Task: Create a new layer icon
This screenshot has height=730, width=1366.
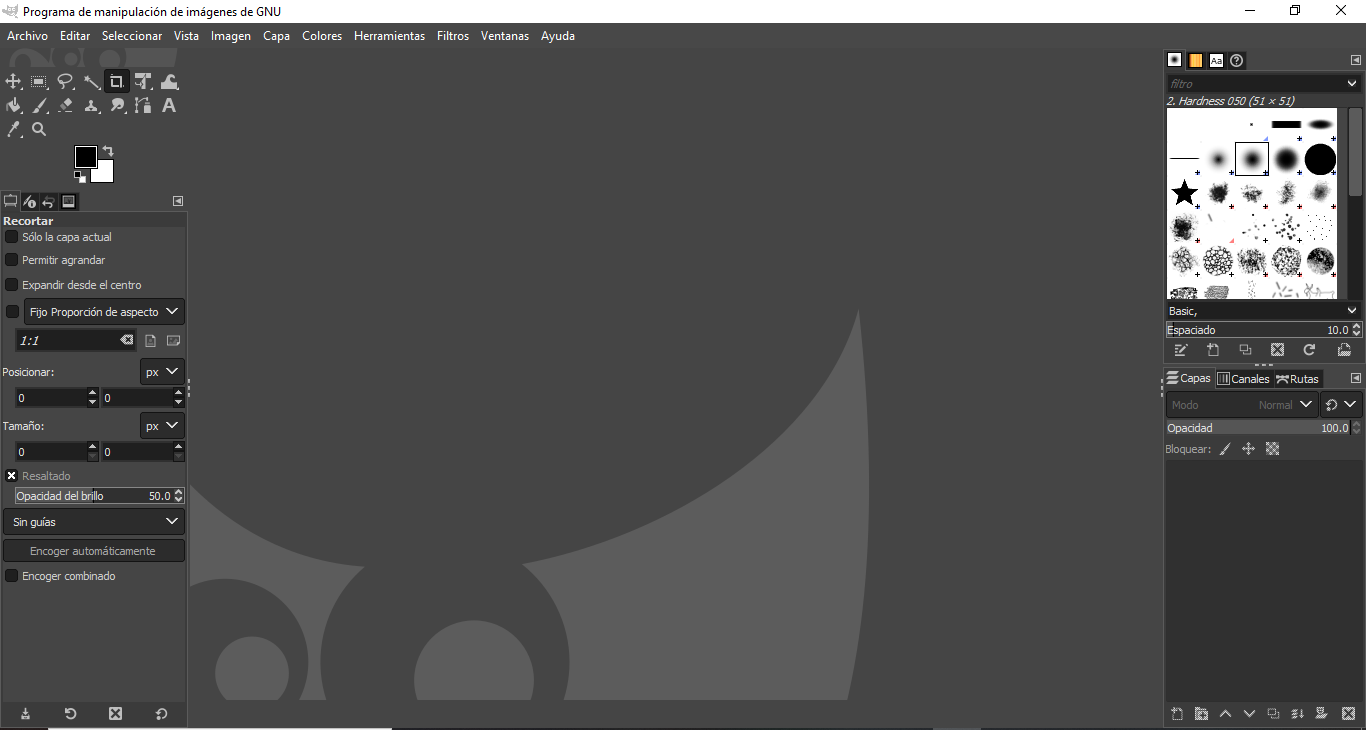Action: tap(1177, 714)
